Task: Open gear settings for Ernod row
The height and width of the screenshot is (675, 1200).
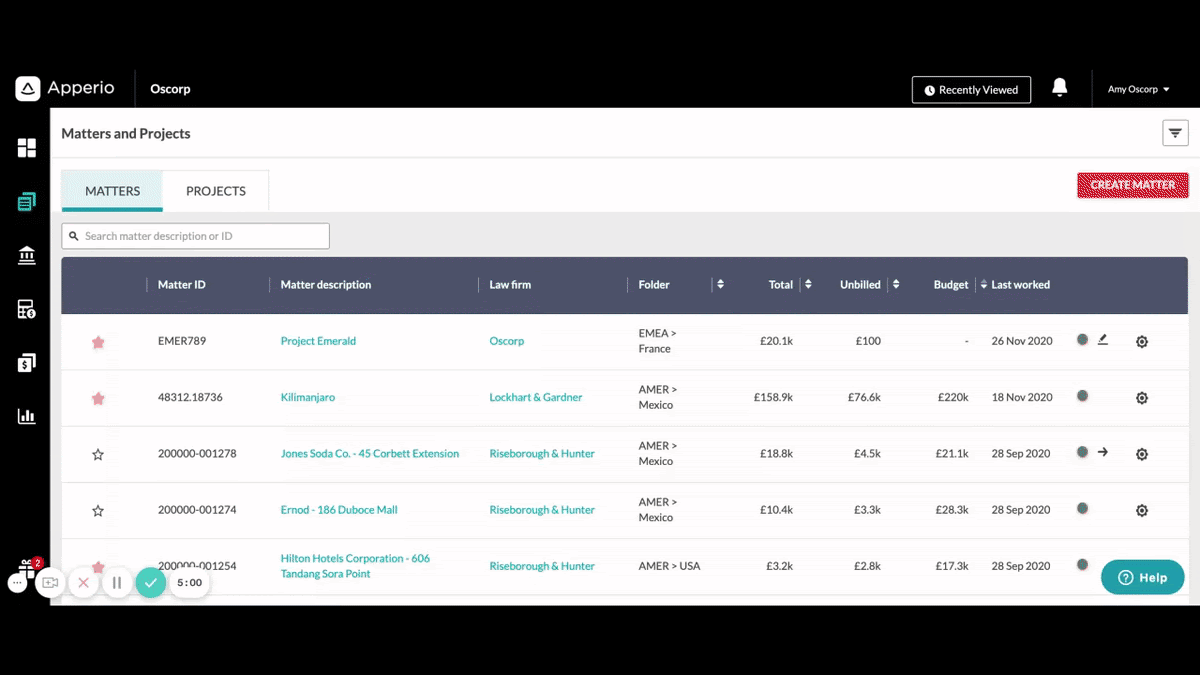Action: click(x=1142, y=510)
